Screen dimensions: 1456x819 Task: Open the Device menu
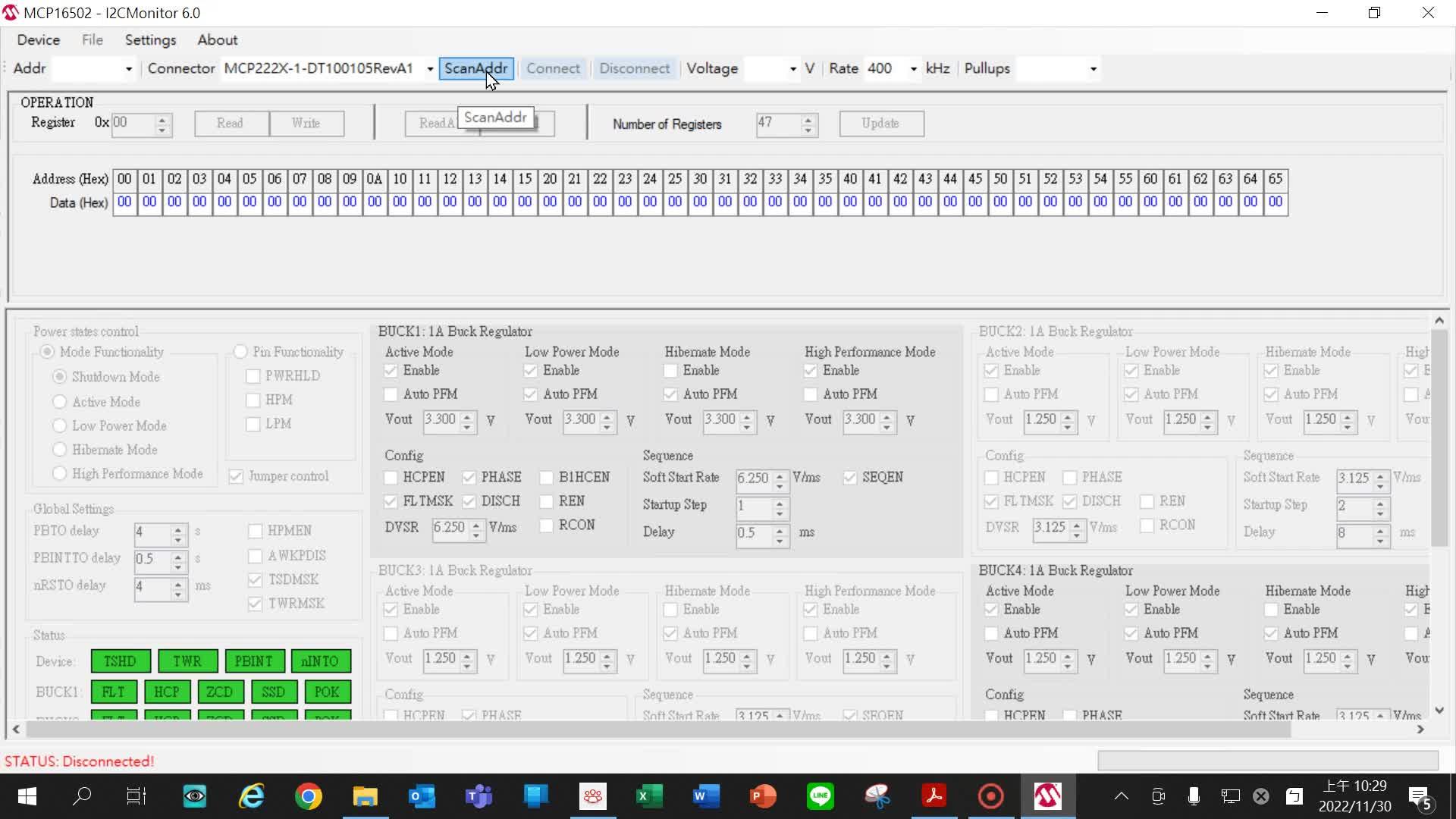(x=39, y=40)
